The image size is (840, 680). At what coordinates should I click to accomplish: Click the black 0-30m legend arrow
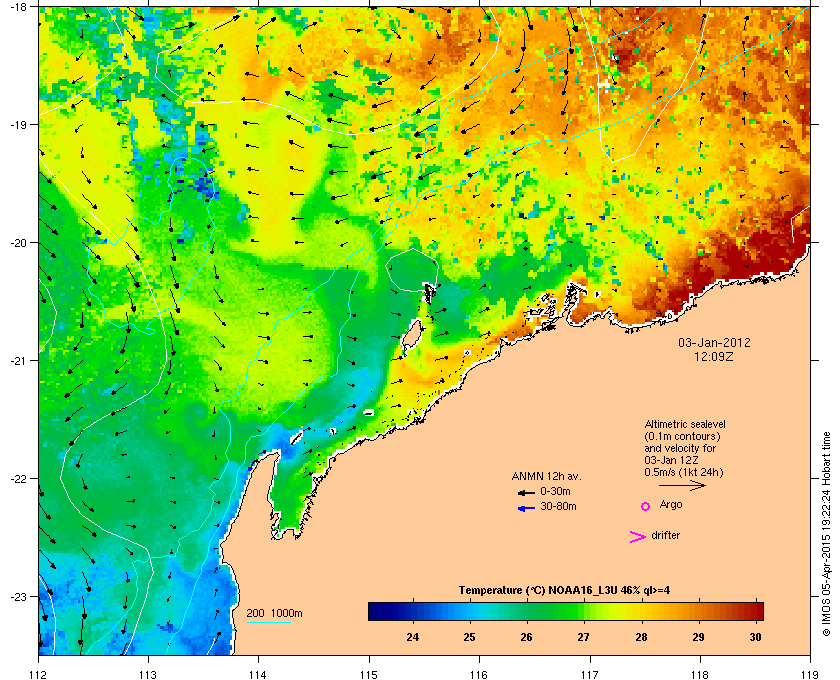[526, 492]
